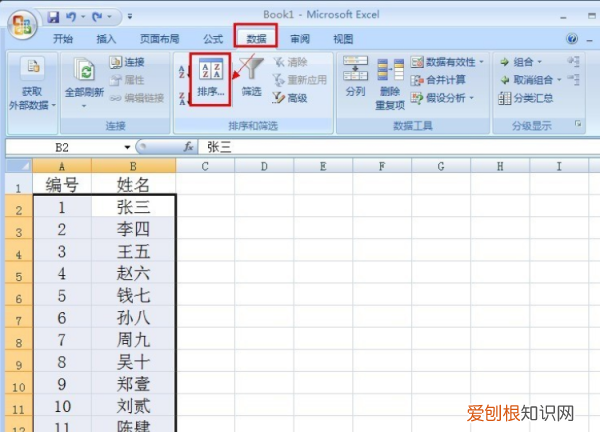Image resolution: width=600 pixels, height=432 pixels.
Task: Click cell containing 孙八
Action: pos(133,317)
